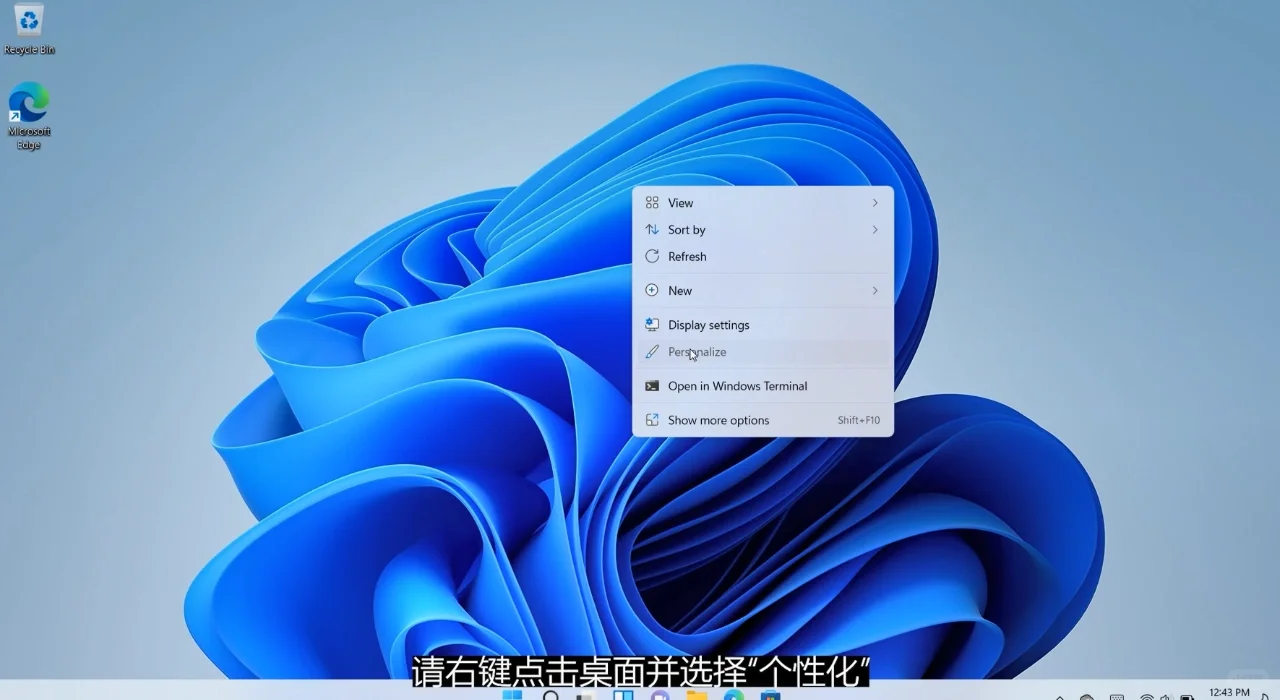The height and width of the screenshot is (700, 1280).
Task: Launch File Explorer from the taskbar
Action: [696, 692]
